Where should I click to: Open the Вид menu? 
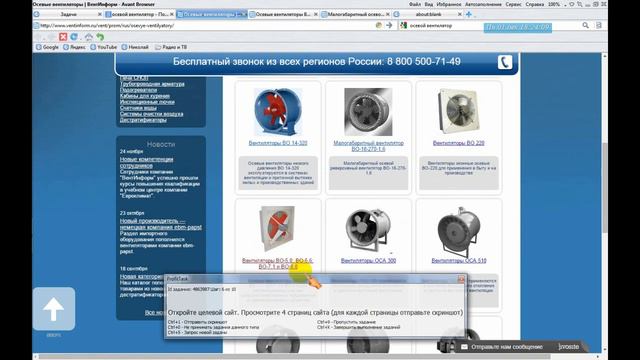pos(429,4)
